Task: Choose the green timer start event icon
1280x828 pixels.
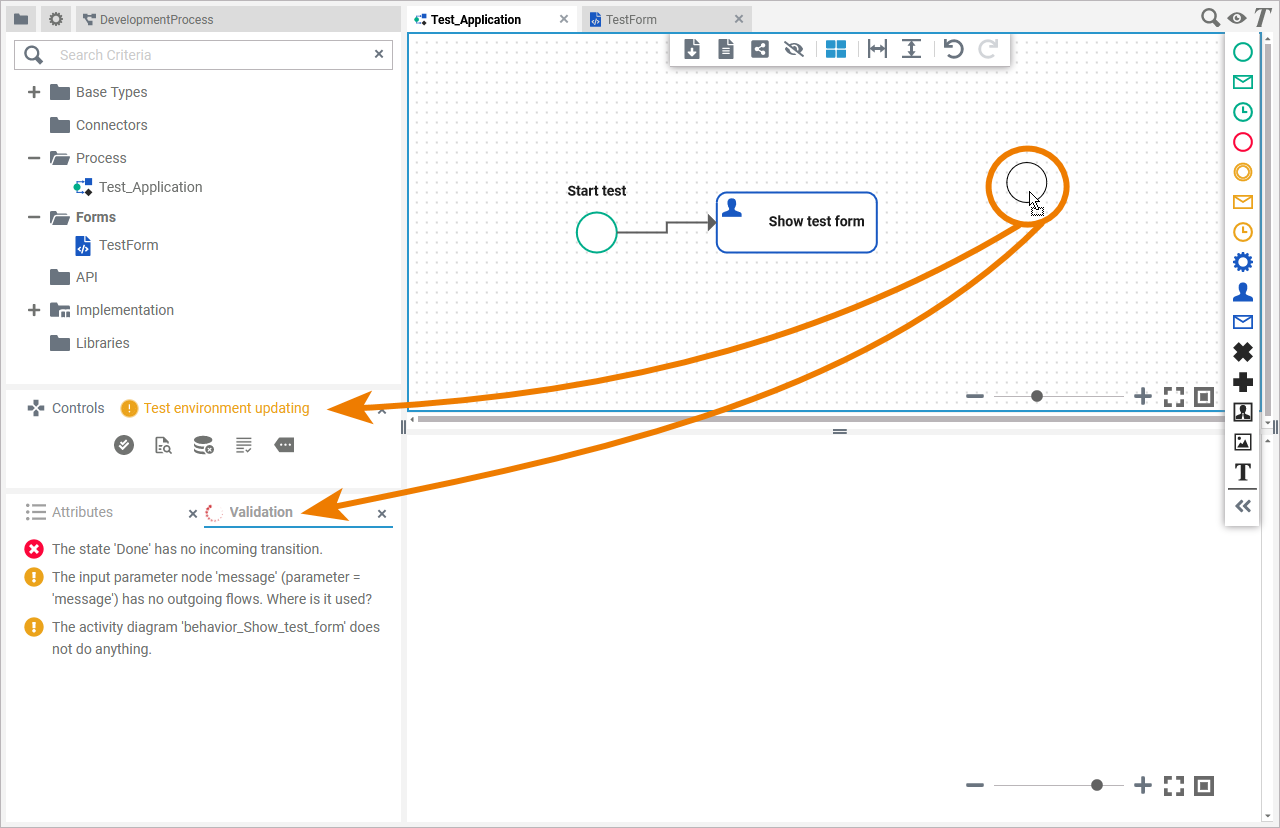Action: point(1242,112)
